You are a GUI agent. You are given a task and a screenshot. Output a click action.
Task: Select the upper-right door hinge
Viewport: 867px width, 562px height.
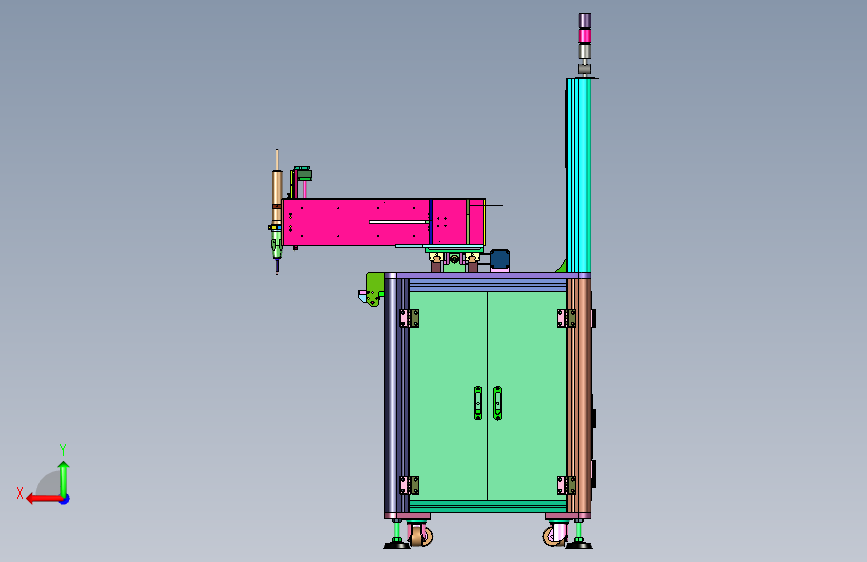pos(566,319)
